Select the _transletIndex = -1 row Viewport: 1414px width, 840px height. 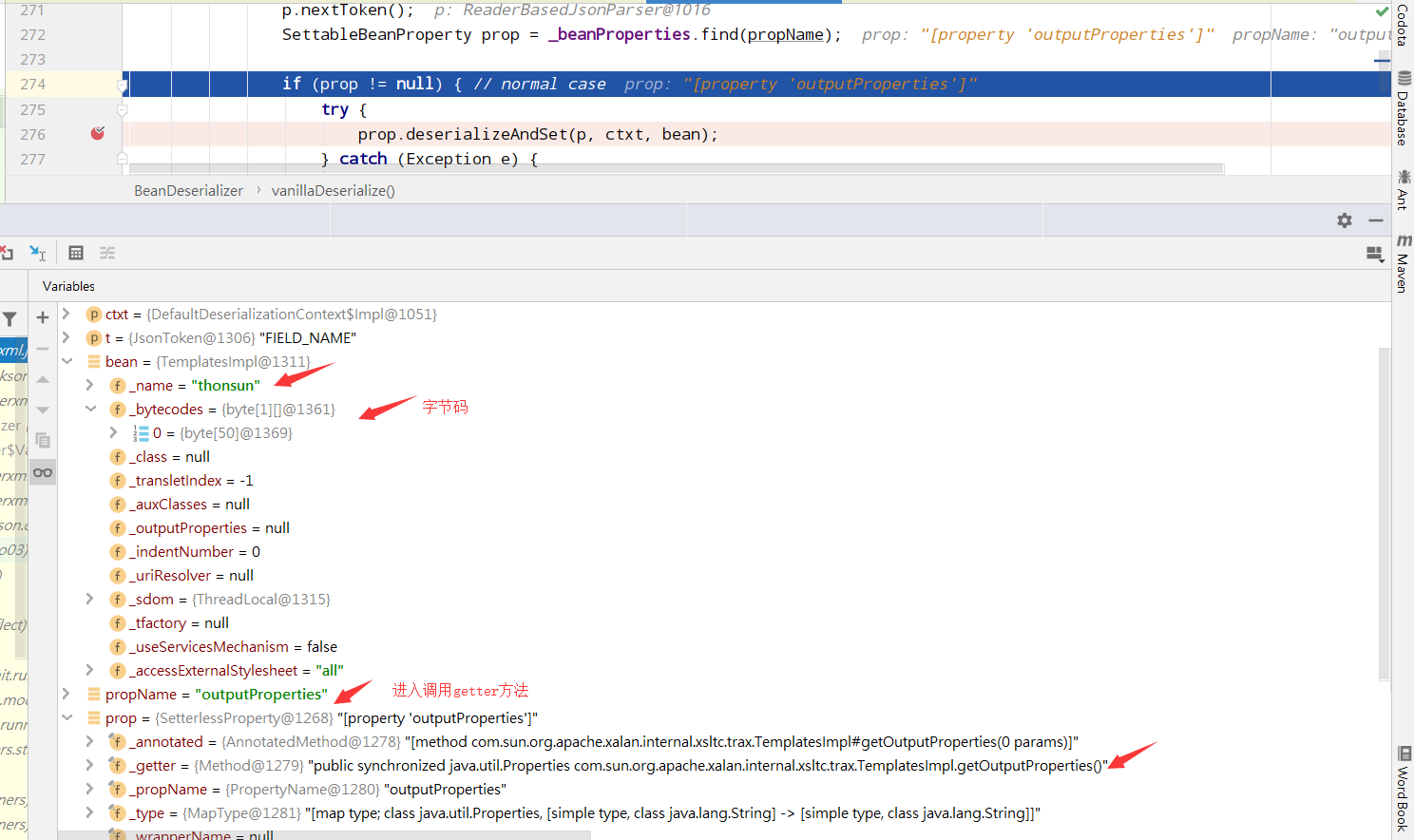pos(717,480)
